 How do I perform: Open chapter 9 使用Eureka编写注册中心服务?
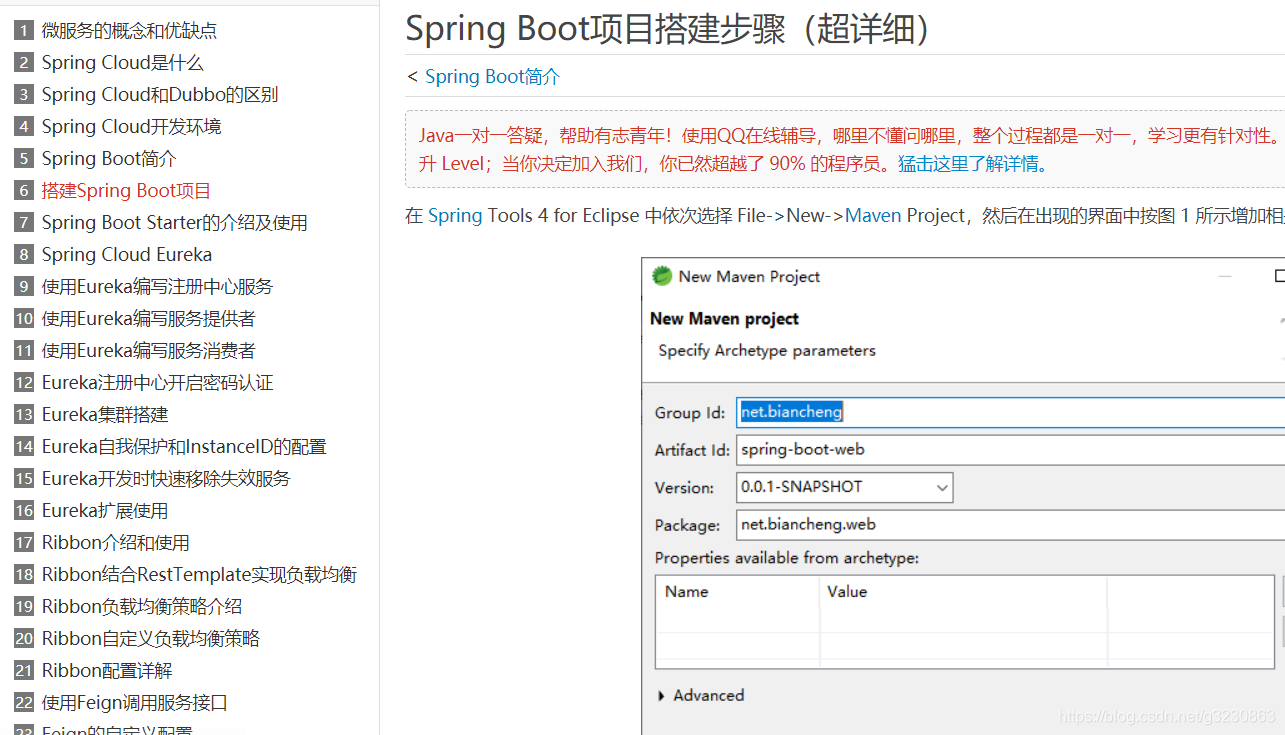(x=157, y=287)
